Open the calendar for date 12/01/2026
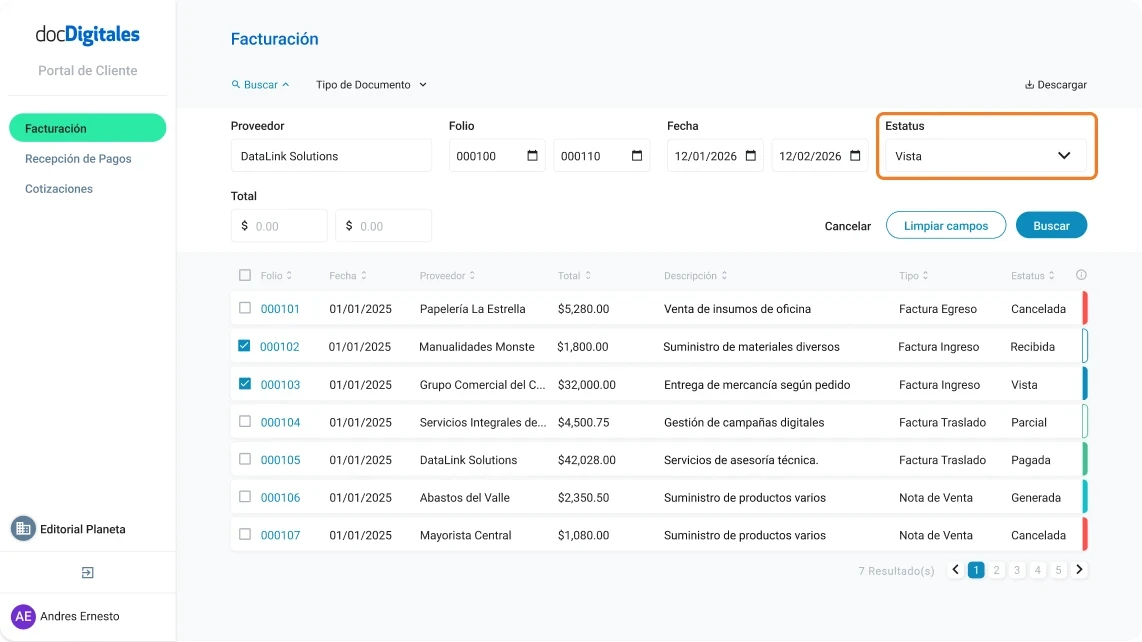Viewport: 1142px width, 642px height. (749, 155)
